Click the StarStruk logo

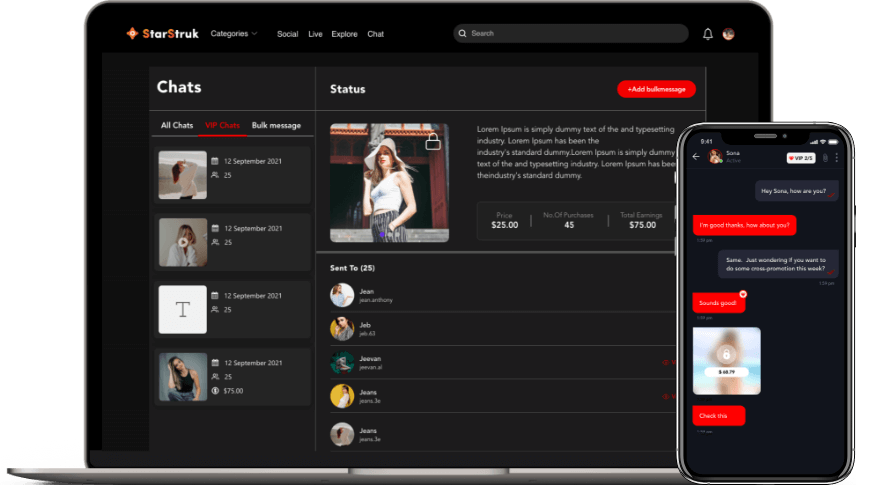163,34
